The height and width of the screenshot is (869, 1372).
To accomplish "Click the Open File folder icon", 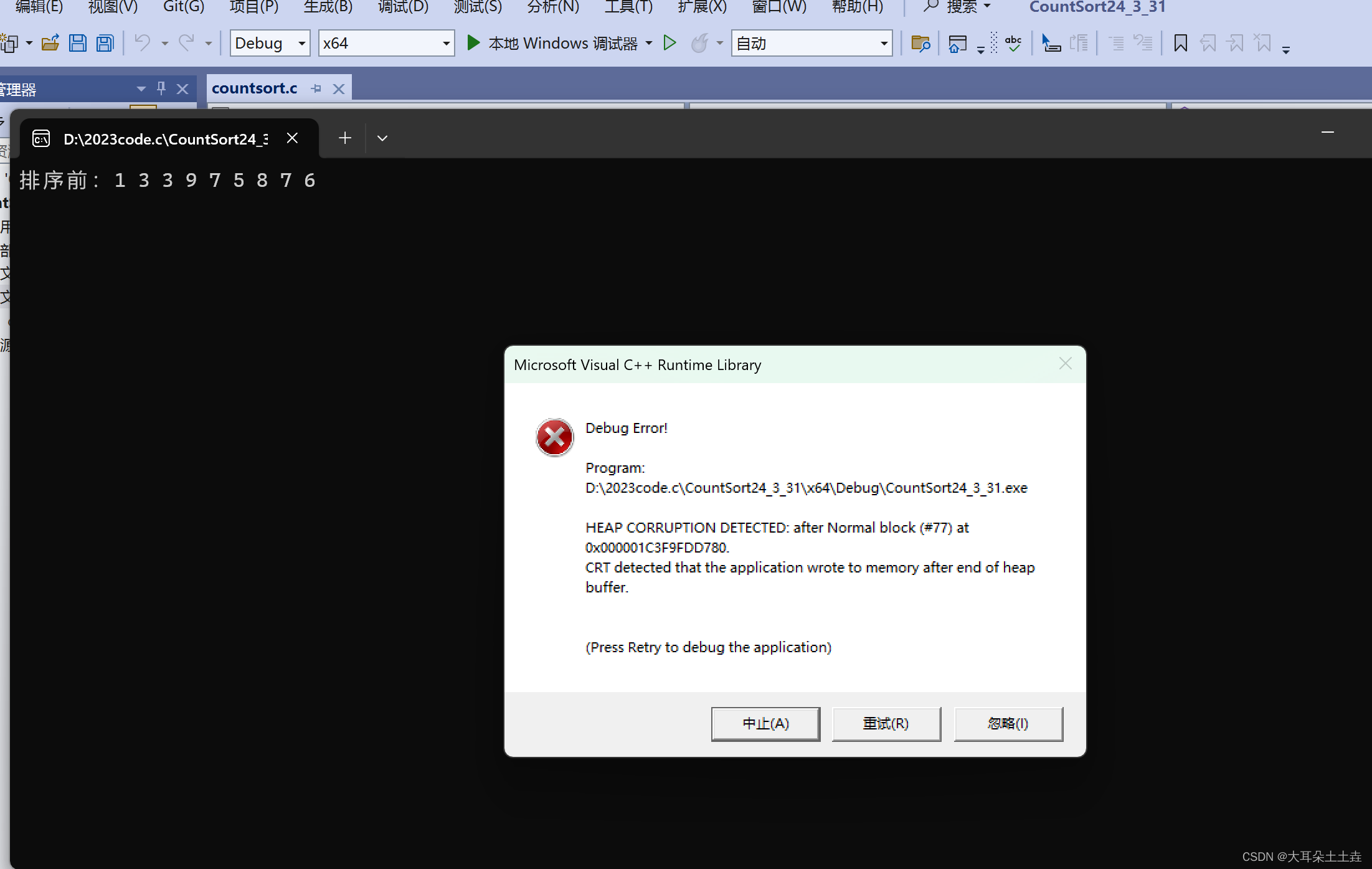I will [50, 43].
